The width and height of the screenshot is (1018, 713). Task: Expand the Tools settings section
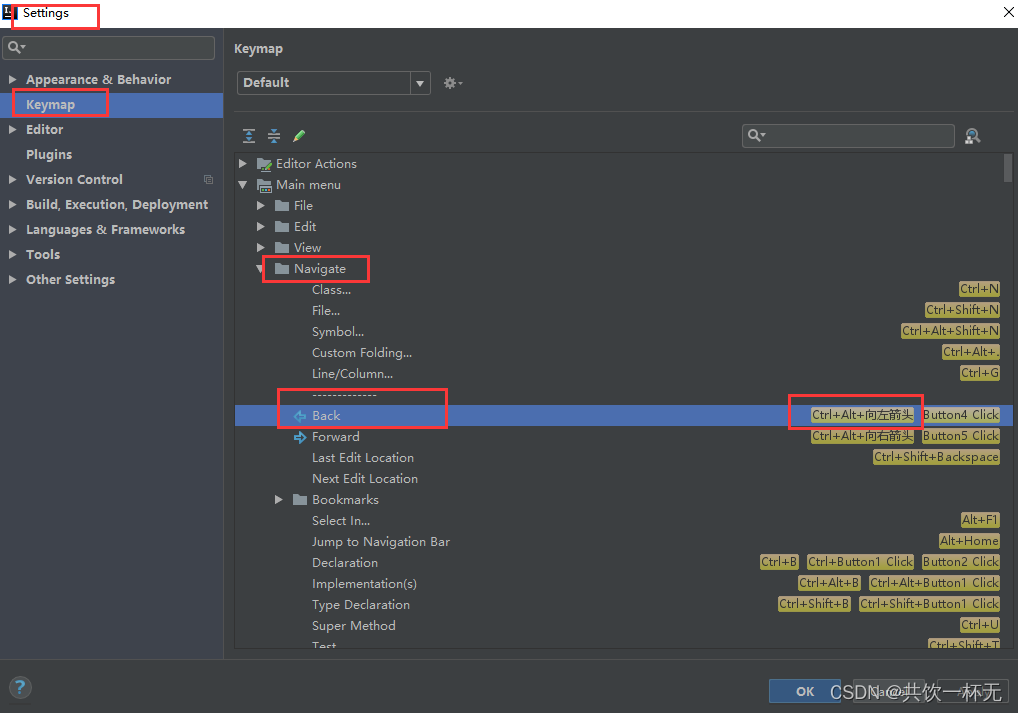pyautogui.click(x=12, y=254)
